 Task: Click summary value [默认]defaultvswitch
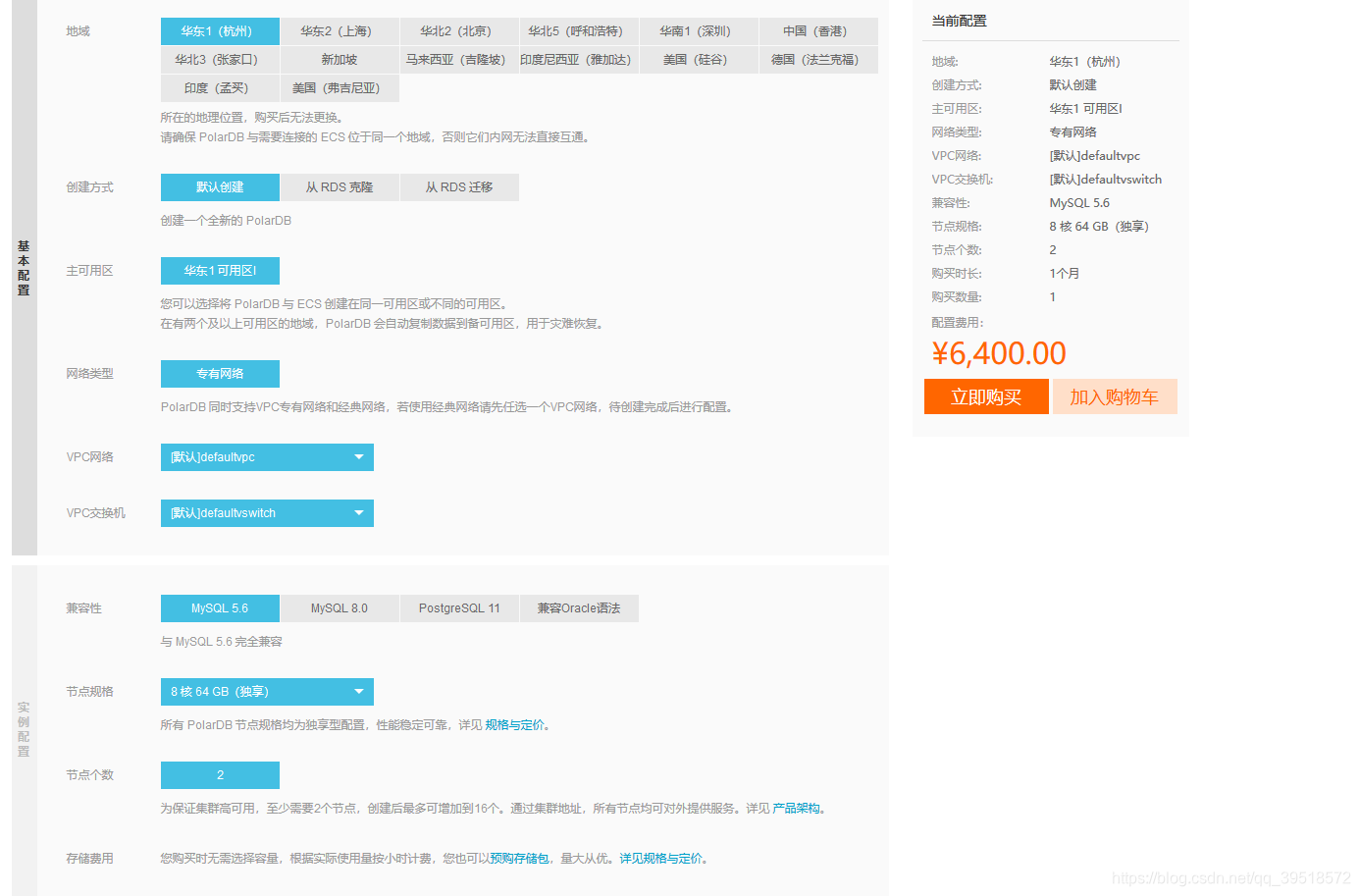tap(1106, 180)
